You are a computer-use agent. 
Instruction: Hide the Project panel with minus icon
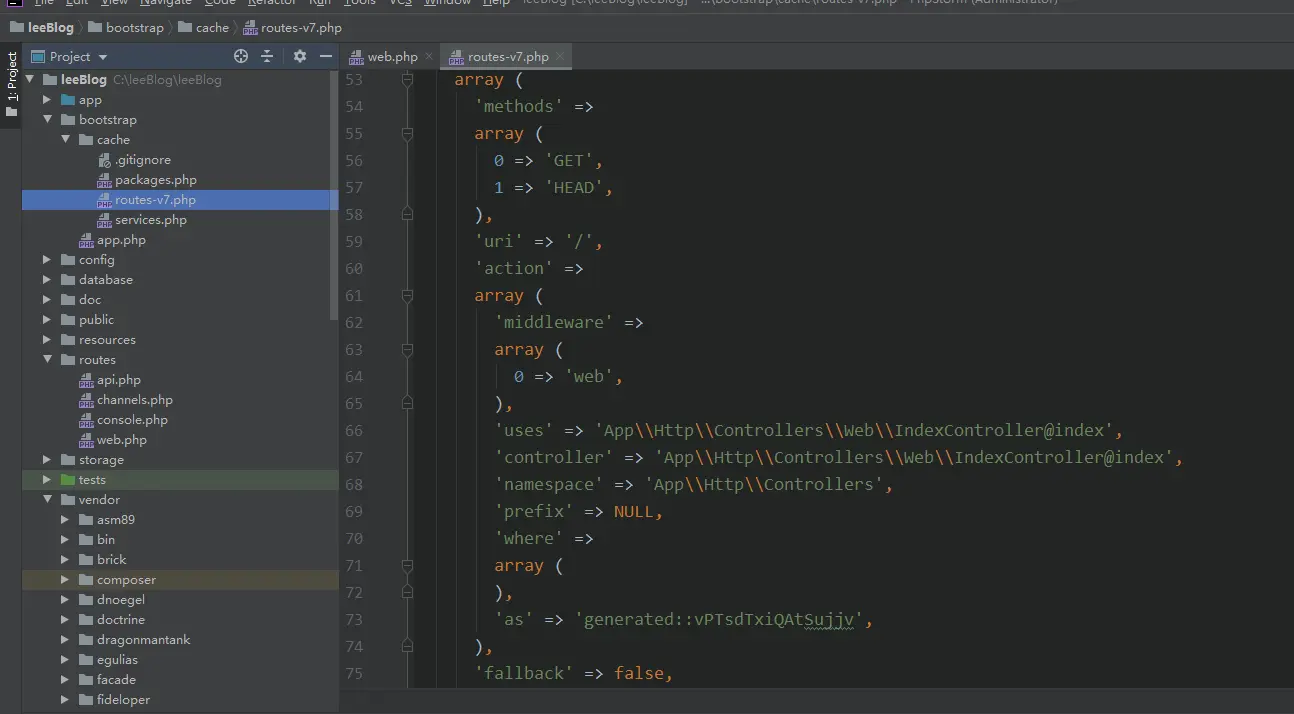[x=326, y=57]
